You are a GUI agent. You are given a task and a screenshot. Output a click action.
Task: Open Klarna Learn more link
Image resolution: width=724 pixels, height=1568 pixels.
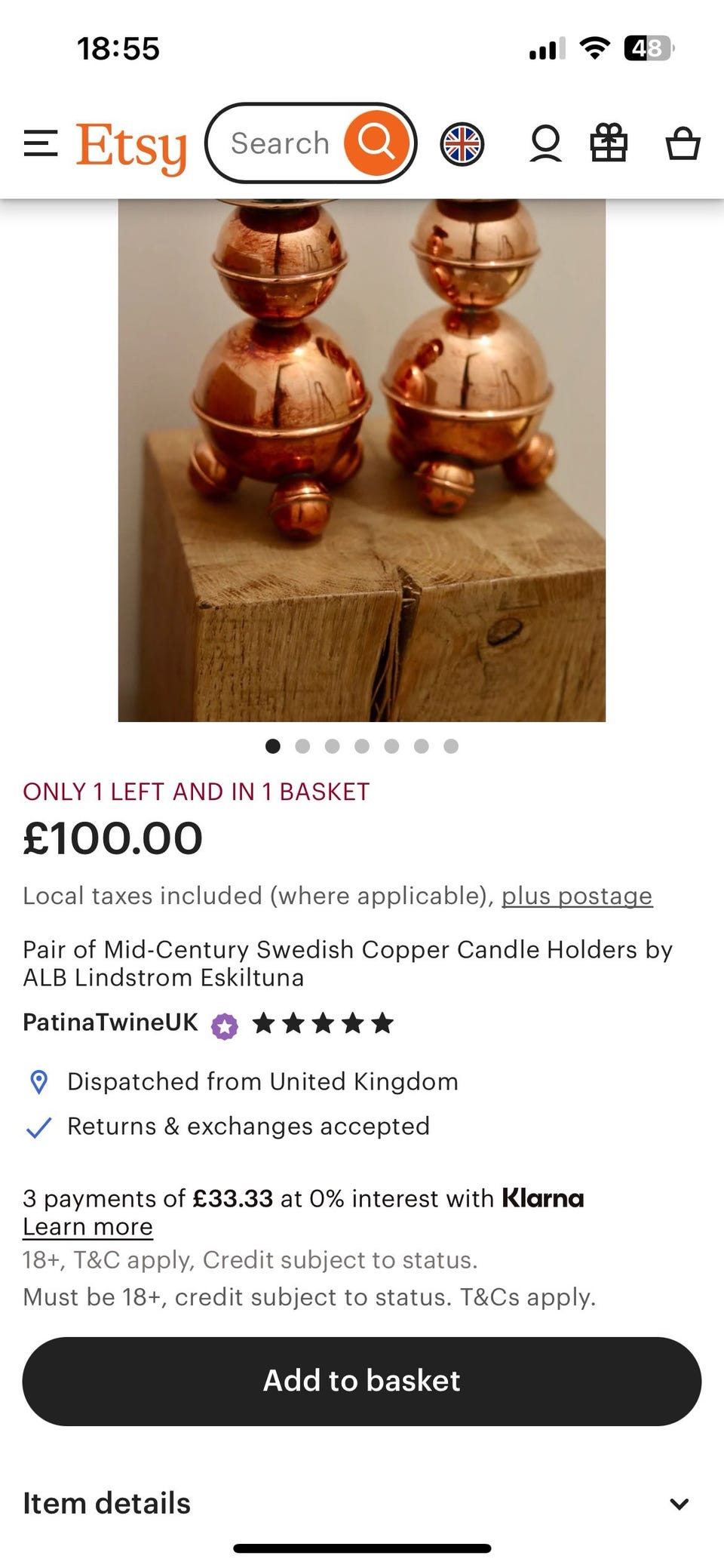87,1227
